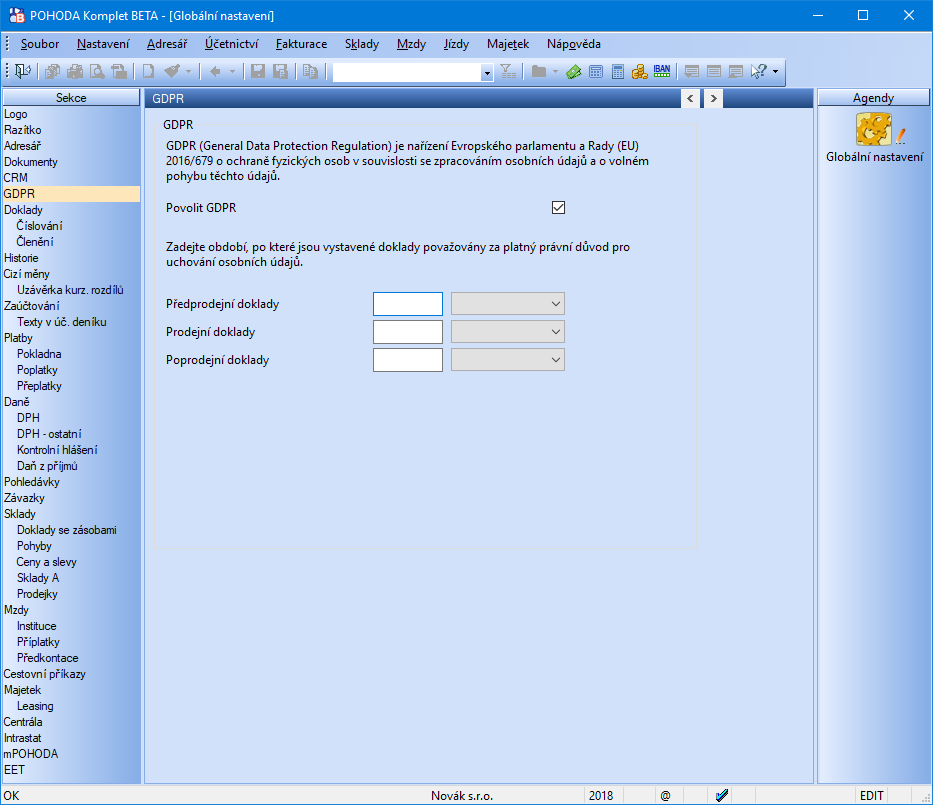Uncheck the Povolit GDPR checkbox
The image size is (933, 805).
(x=558, y=208)
